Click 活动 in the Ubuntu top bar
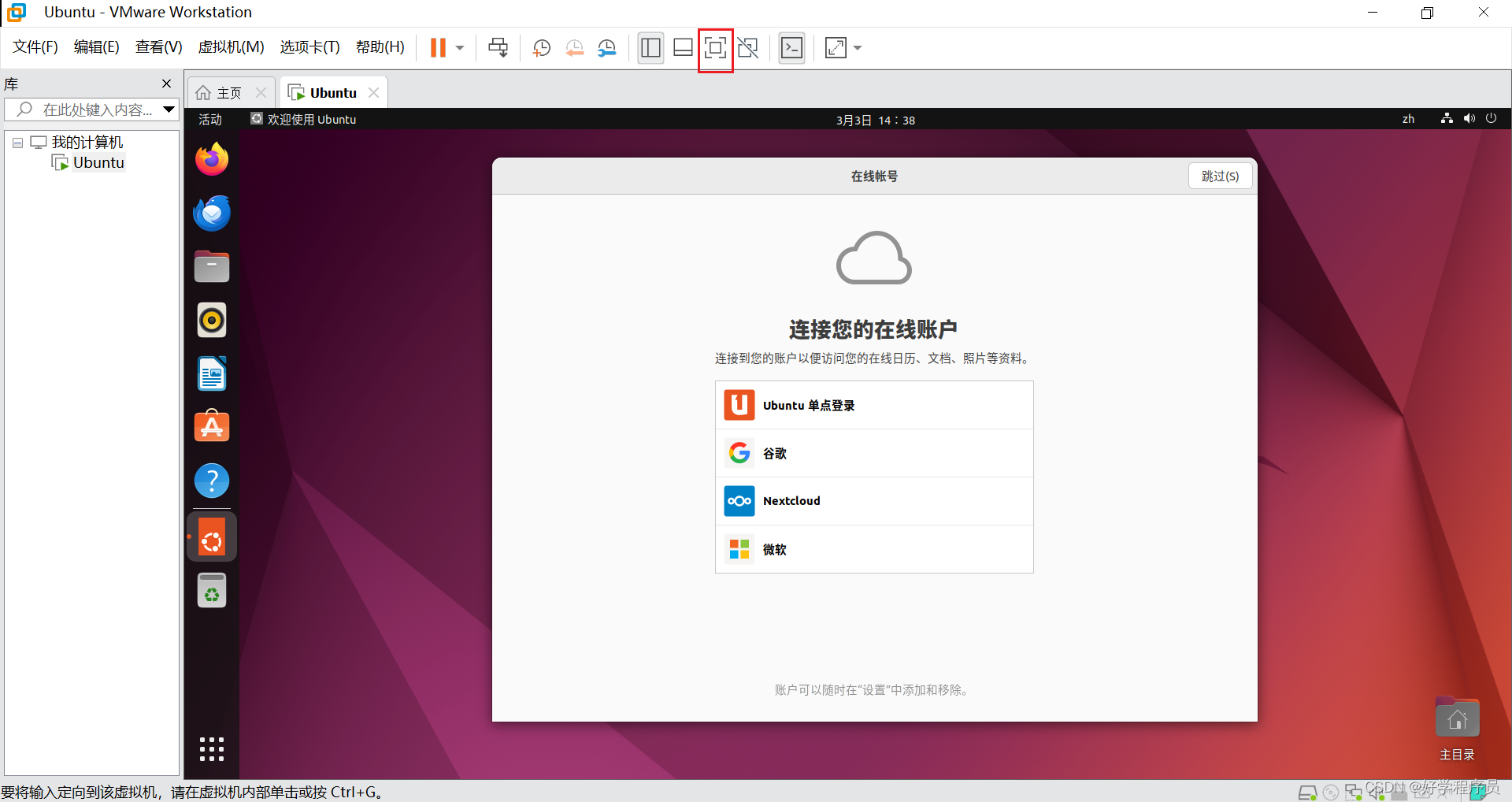 210,119
